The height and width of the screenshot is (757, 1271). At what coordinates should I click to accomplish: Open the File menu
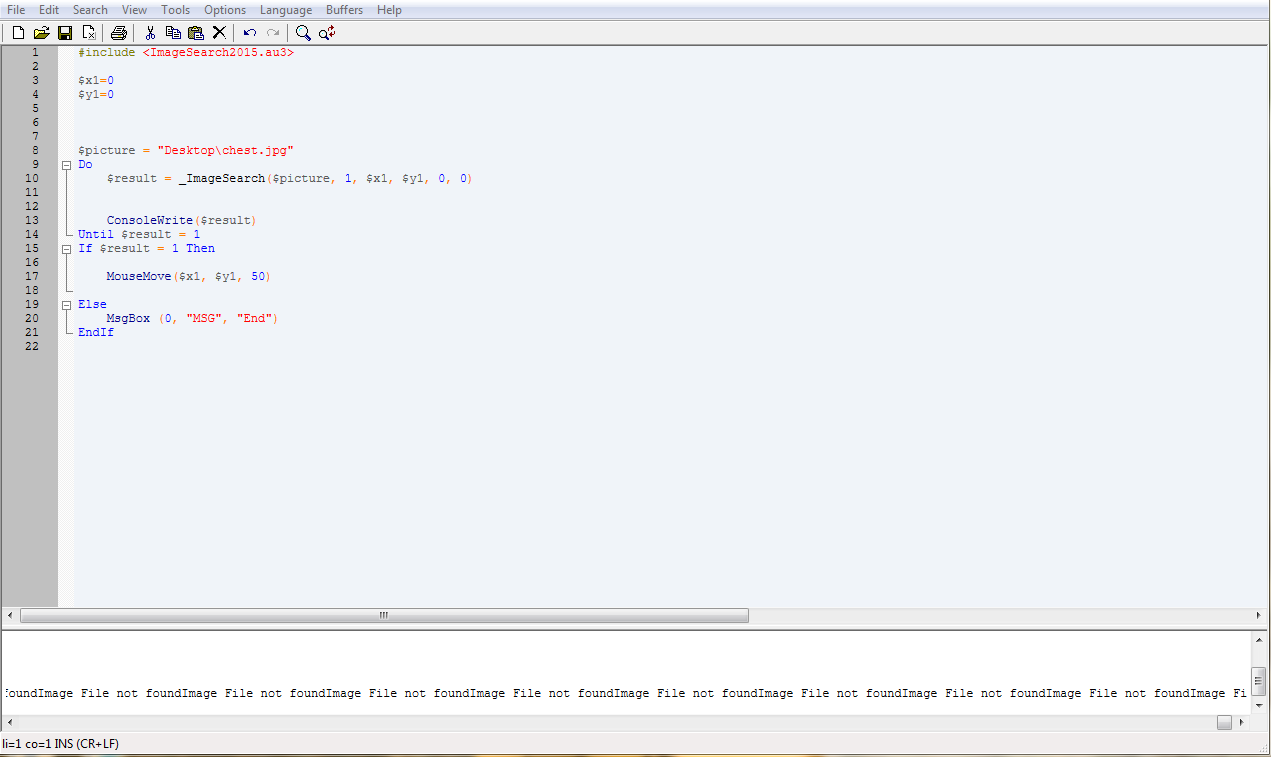click(16, 10)
